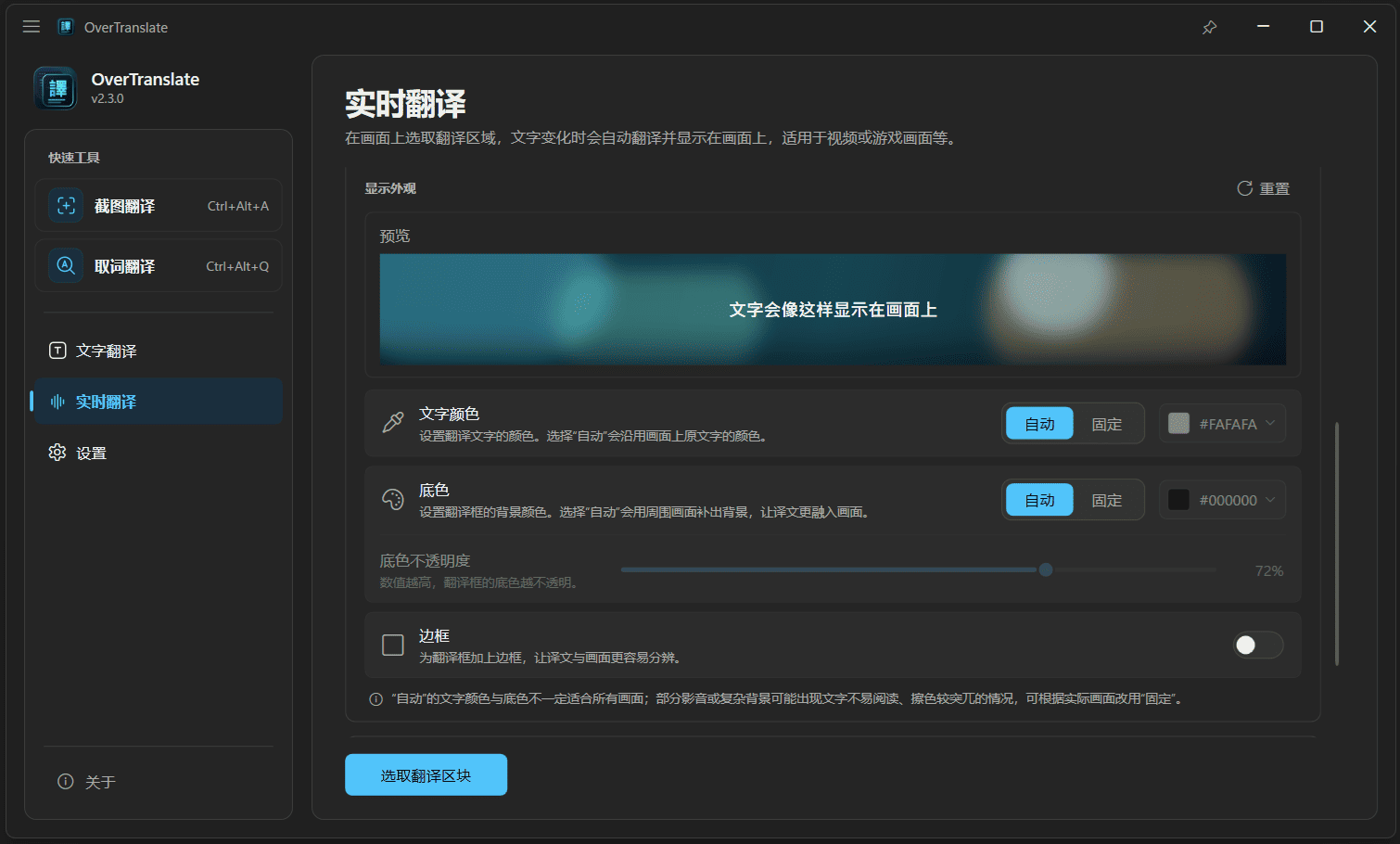Click the square border icon beside 边框

pos(393,645)
